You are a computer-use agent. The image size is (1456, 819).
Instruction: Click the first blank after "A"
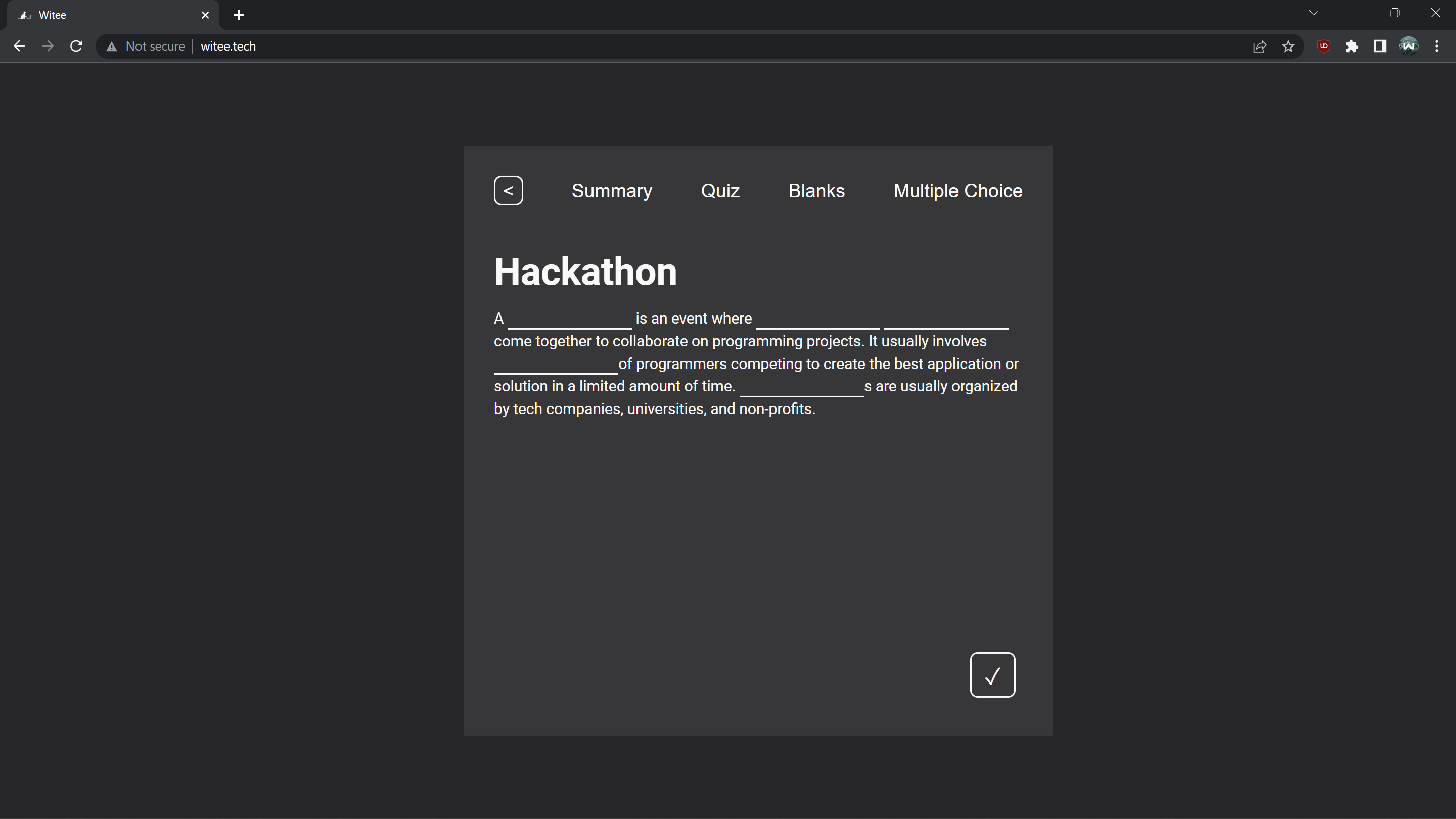pyautogui.click(x=569, y=320)
